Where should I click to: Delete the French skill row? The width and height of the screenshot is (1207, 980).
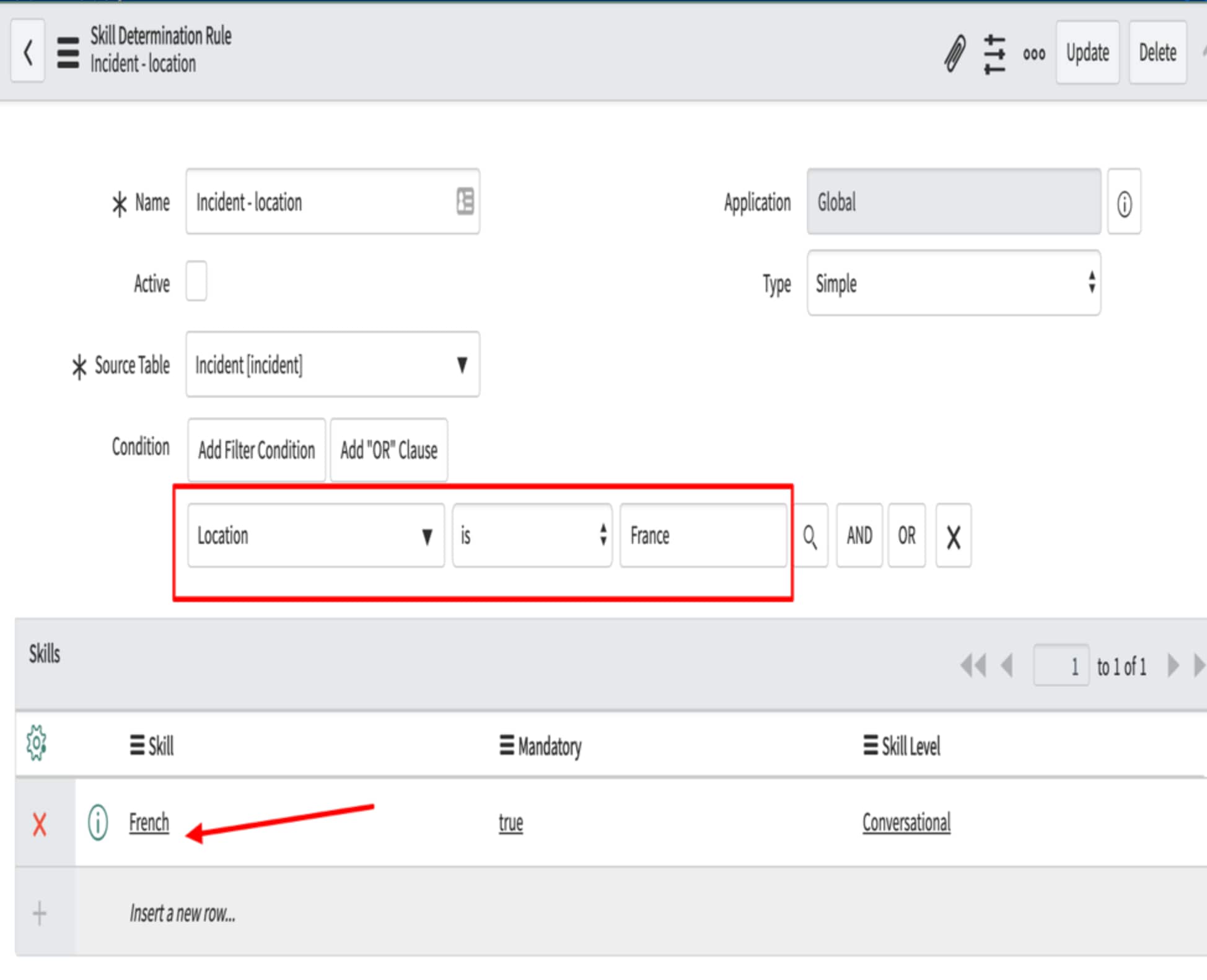(38, 824)
